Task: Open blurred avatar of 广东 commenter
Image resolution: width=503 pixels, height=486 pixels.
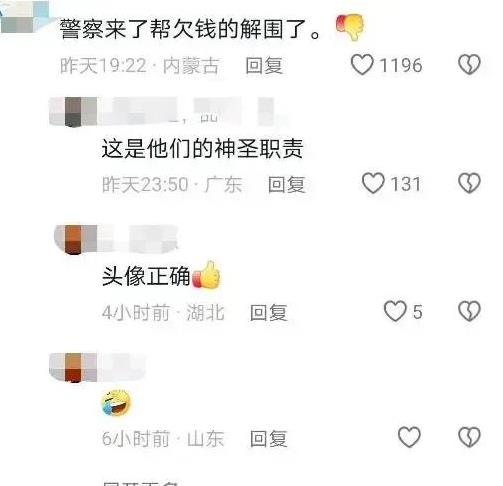Action: [x=73, y=112]
